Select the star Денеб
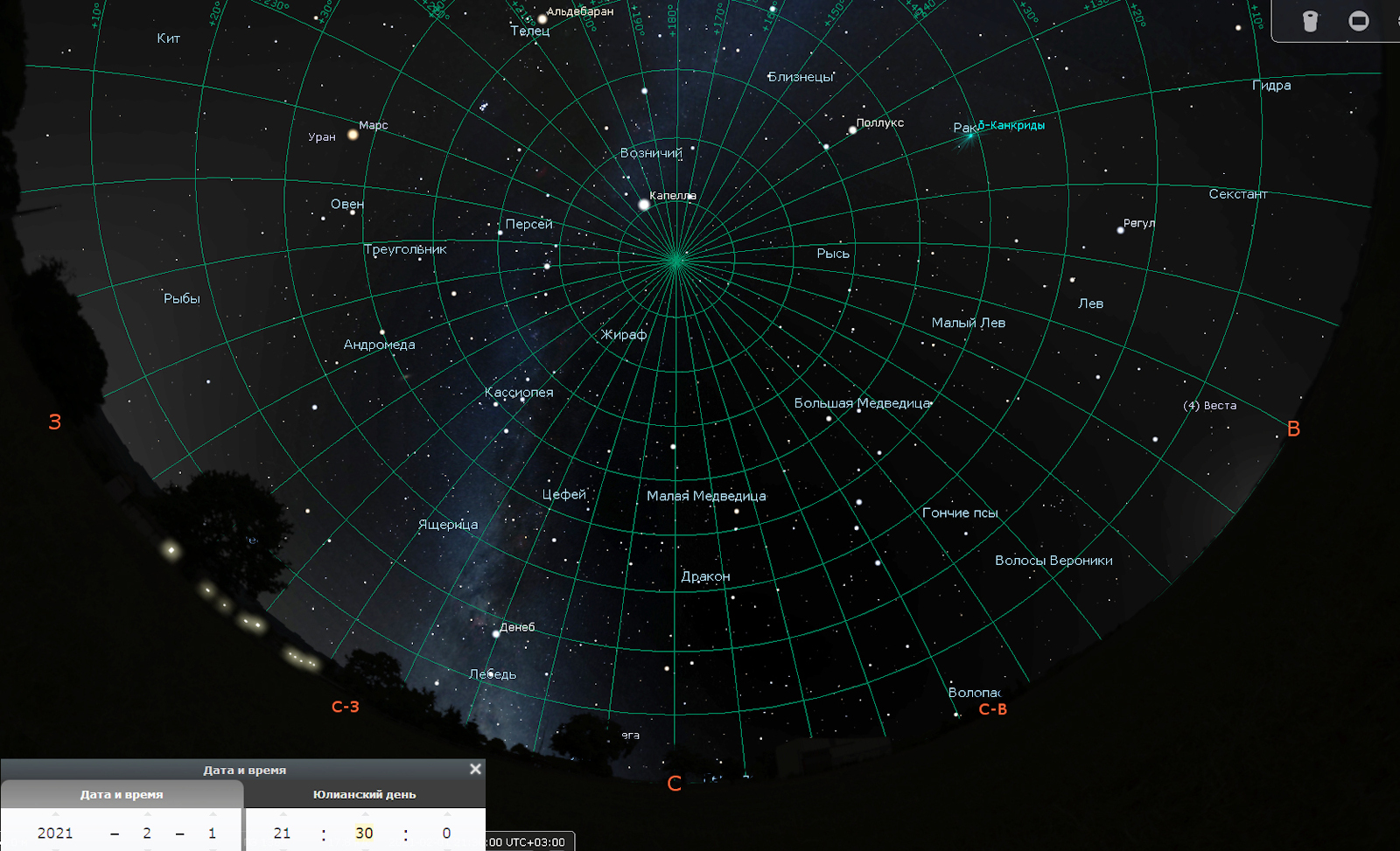 pos(495,634)
